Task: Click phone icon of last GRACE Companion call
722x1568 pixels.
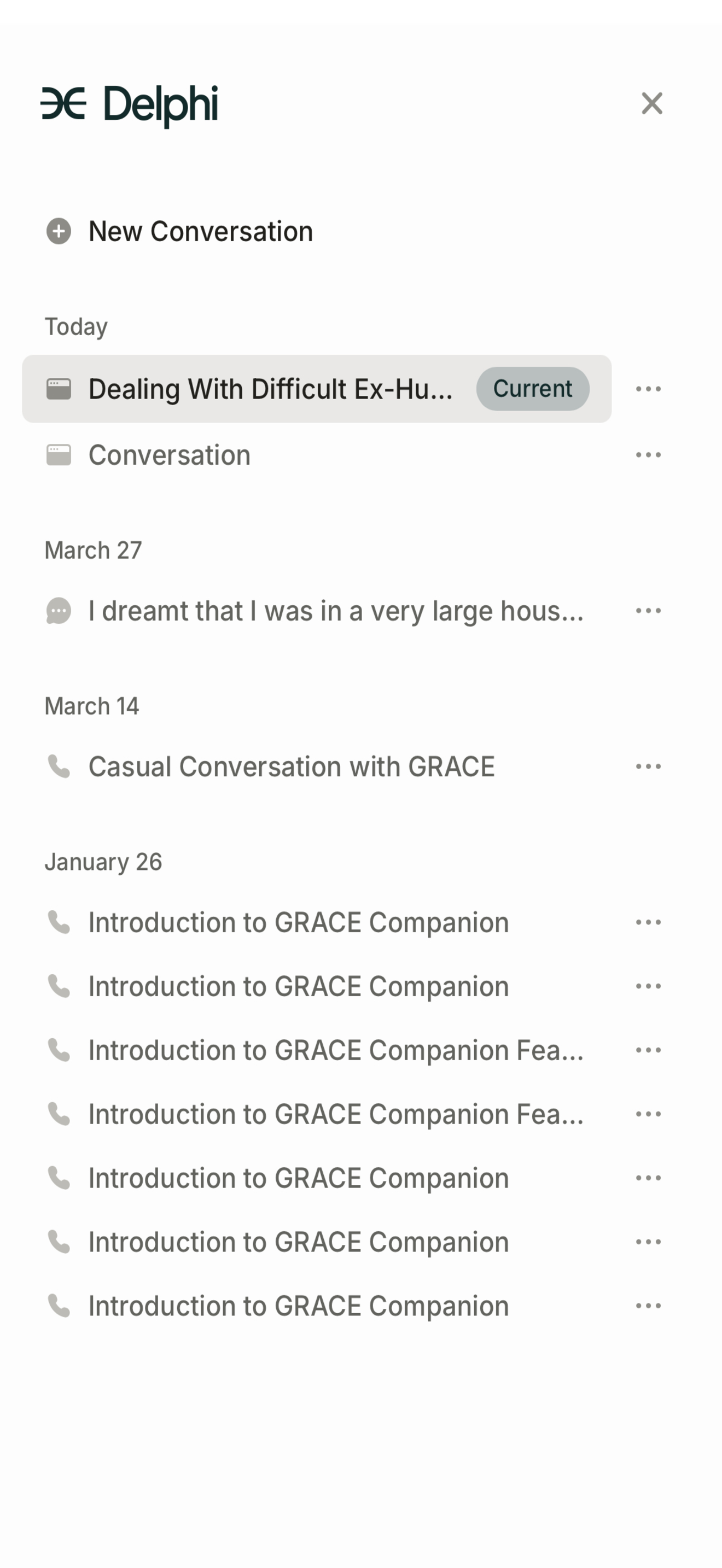Action: [59, 1306]
